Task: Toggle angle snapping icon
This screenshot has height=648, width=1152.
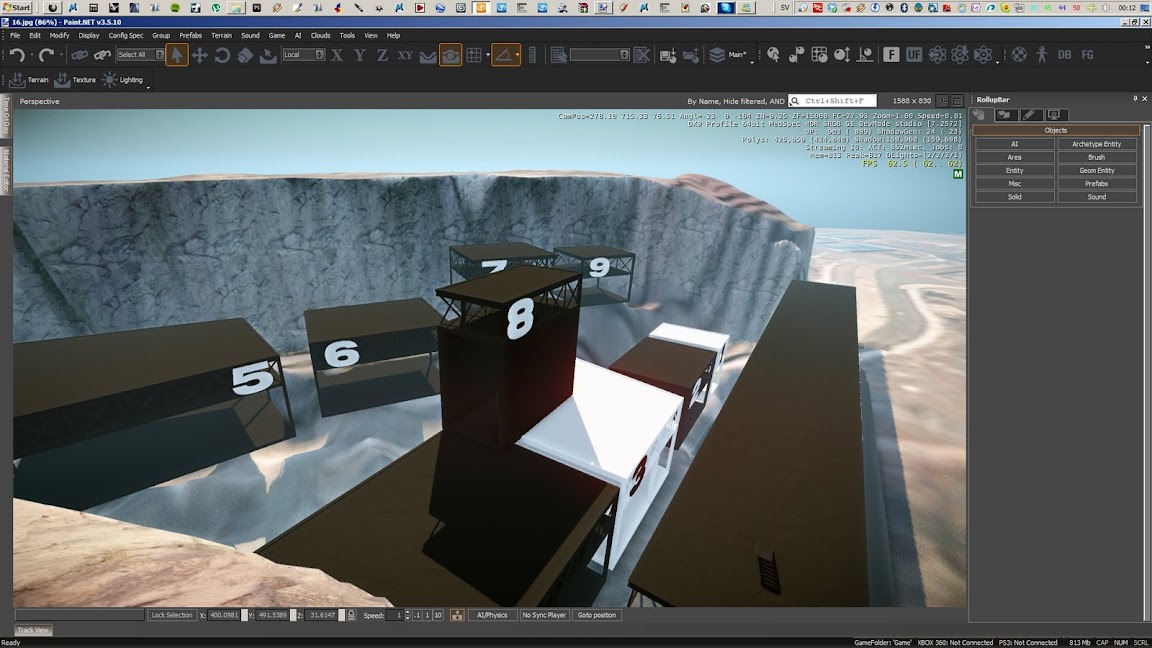Action: [x=503, y=55]
